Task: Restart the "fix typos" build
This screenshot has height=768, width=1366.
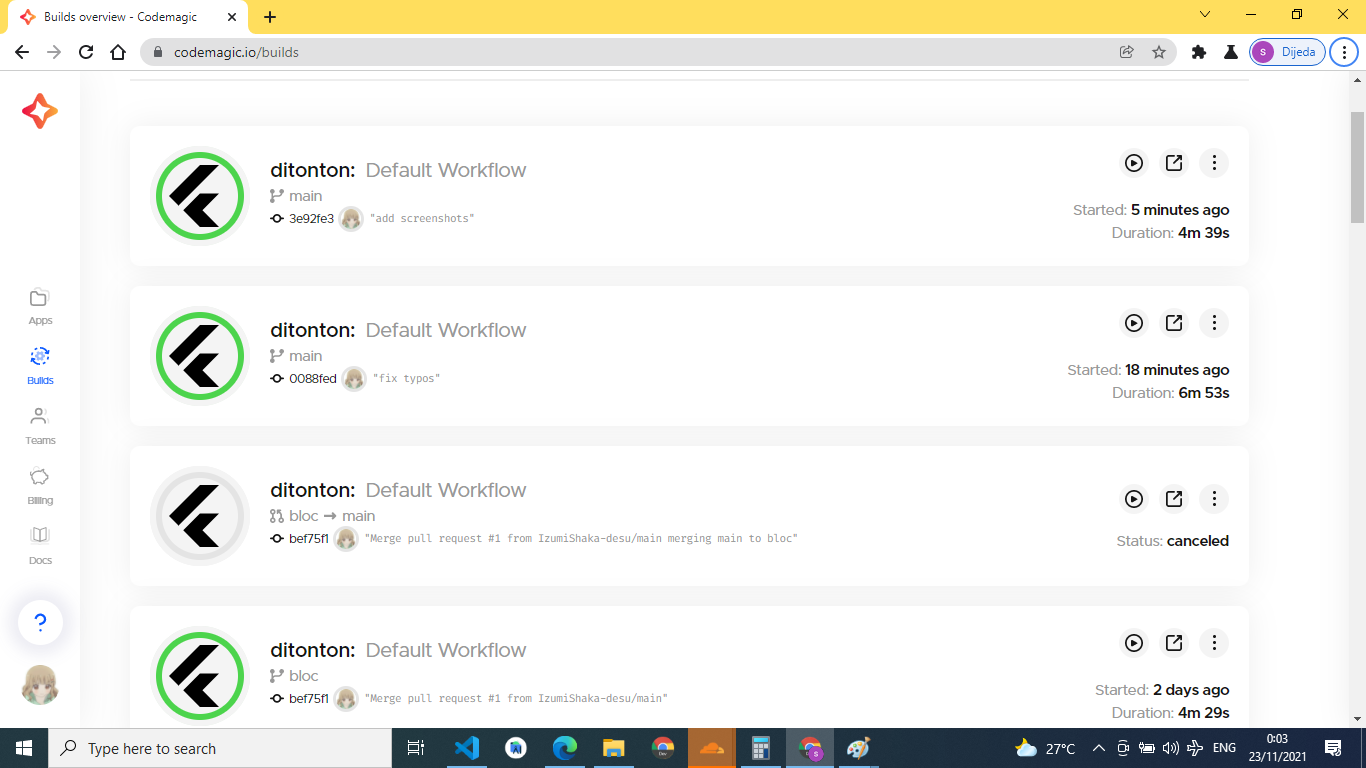Action: (x=1134, y=323)
